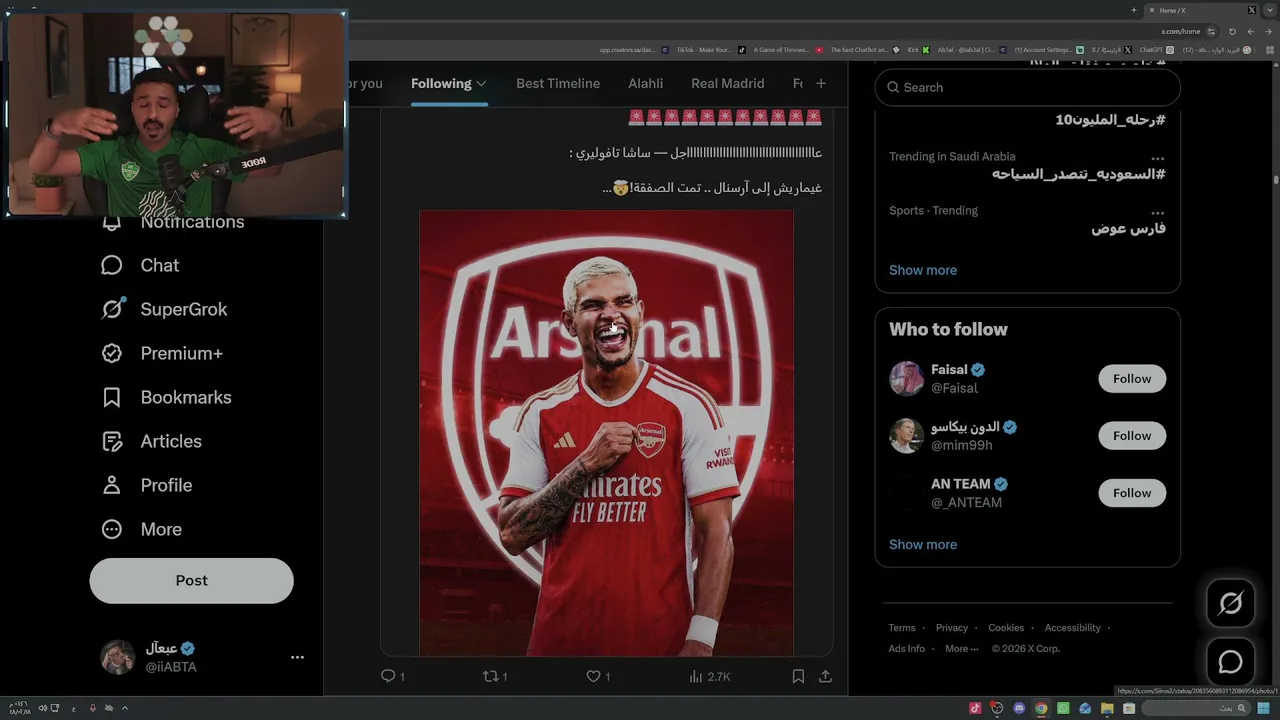This screenshot has height=720, width=1280.
Task: Switch to Best Timeline tab
Action: (558, 83)
